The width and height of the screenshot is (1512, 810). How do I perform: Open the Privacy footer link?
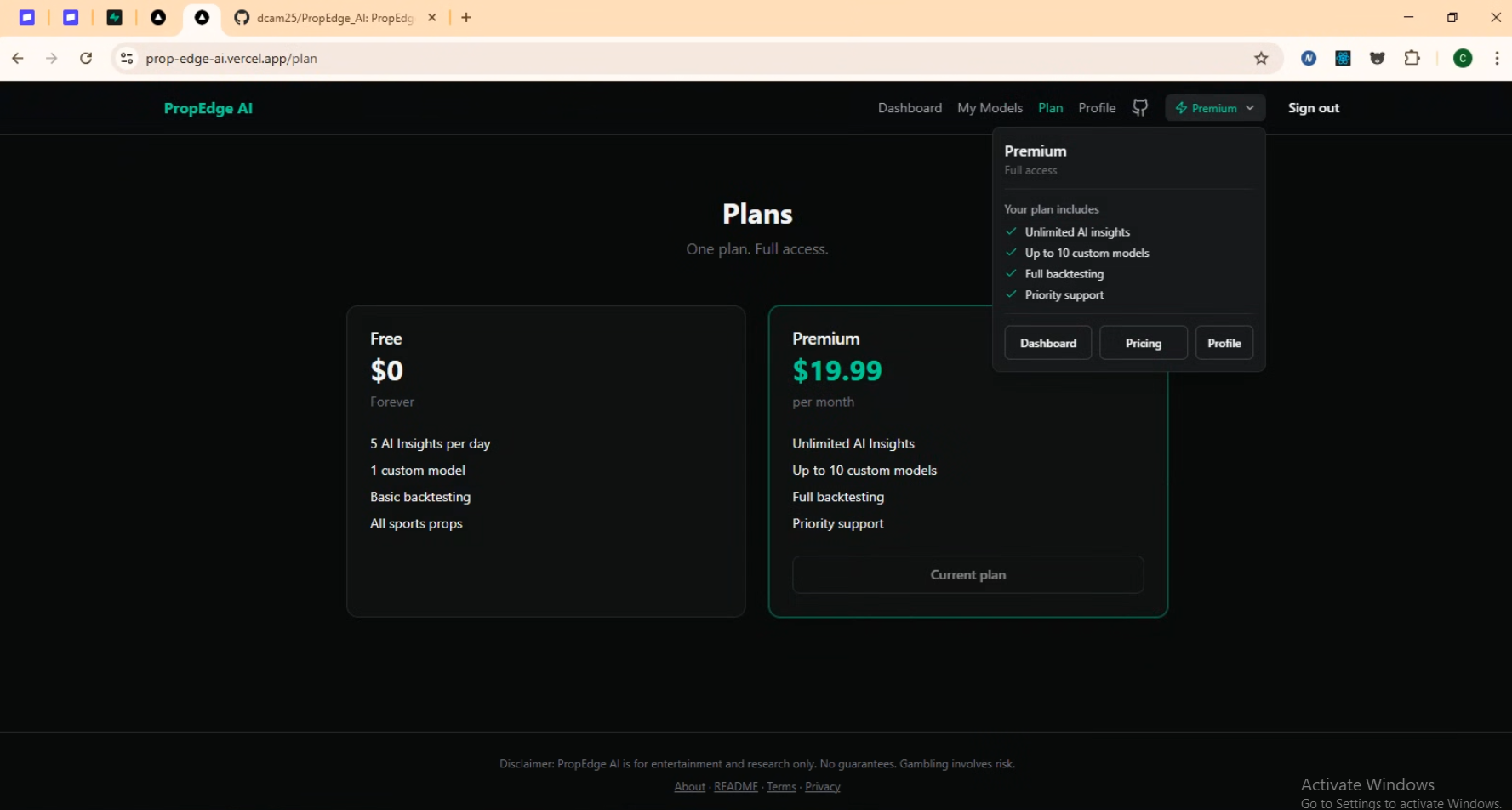[x=822, y=787]
